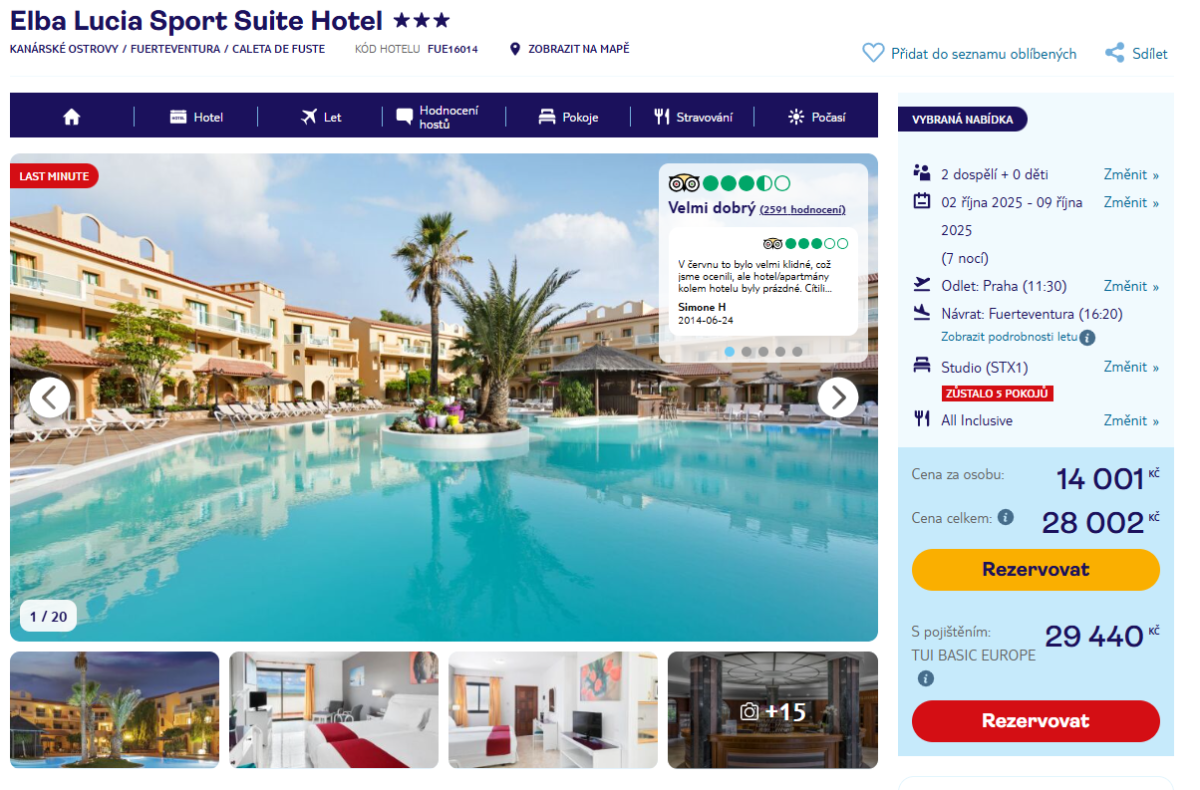Show next photo with right arrow
Screen dimensions: 1200x790
coord(838,397)
